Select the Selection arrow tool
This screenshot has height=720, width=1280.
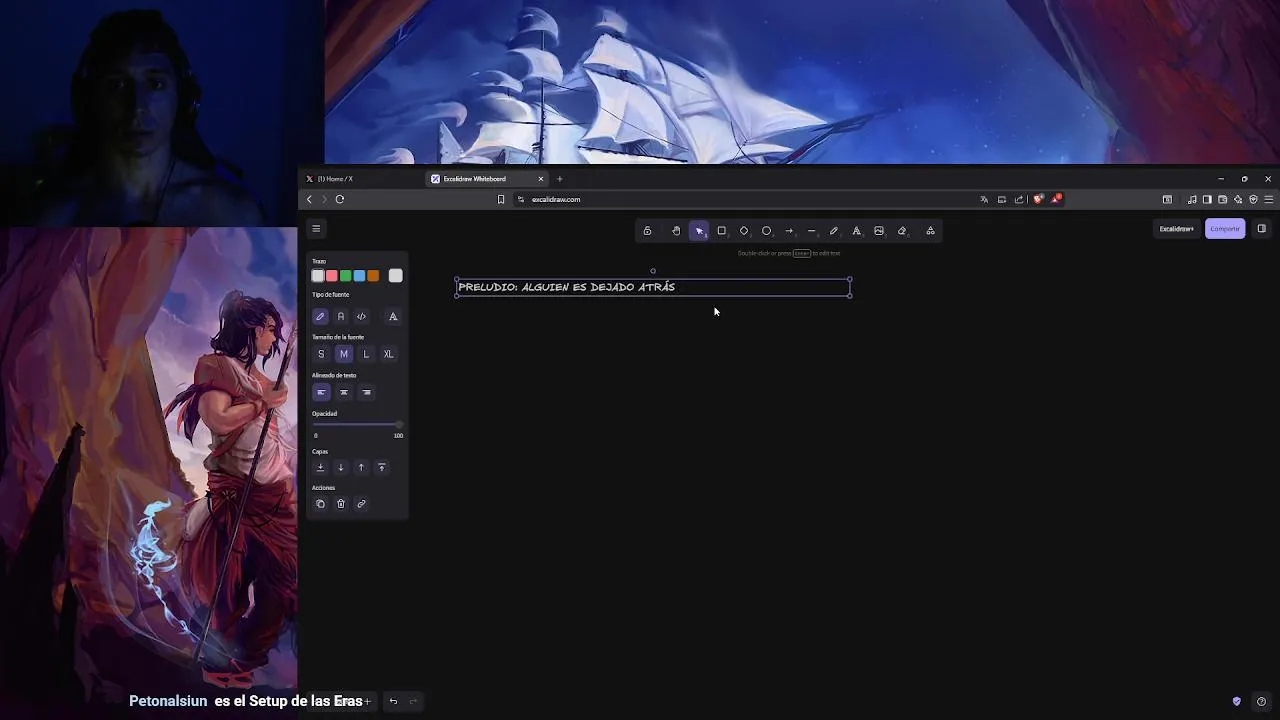point(699,231)
